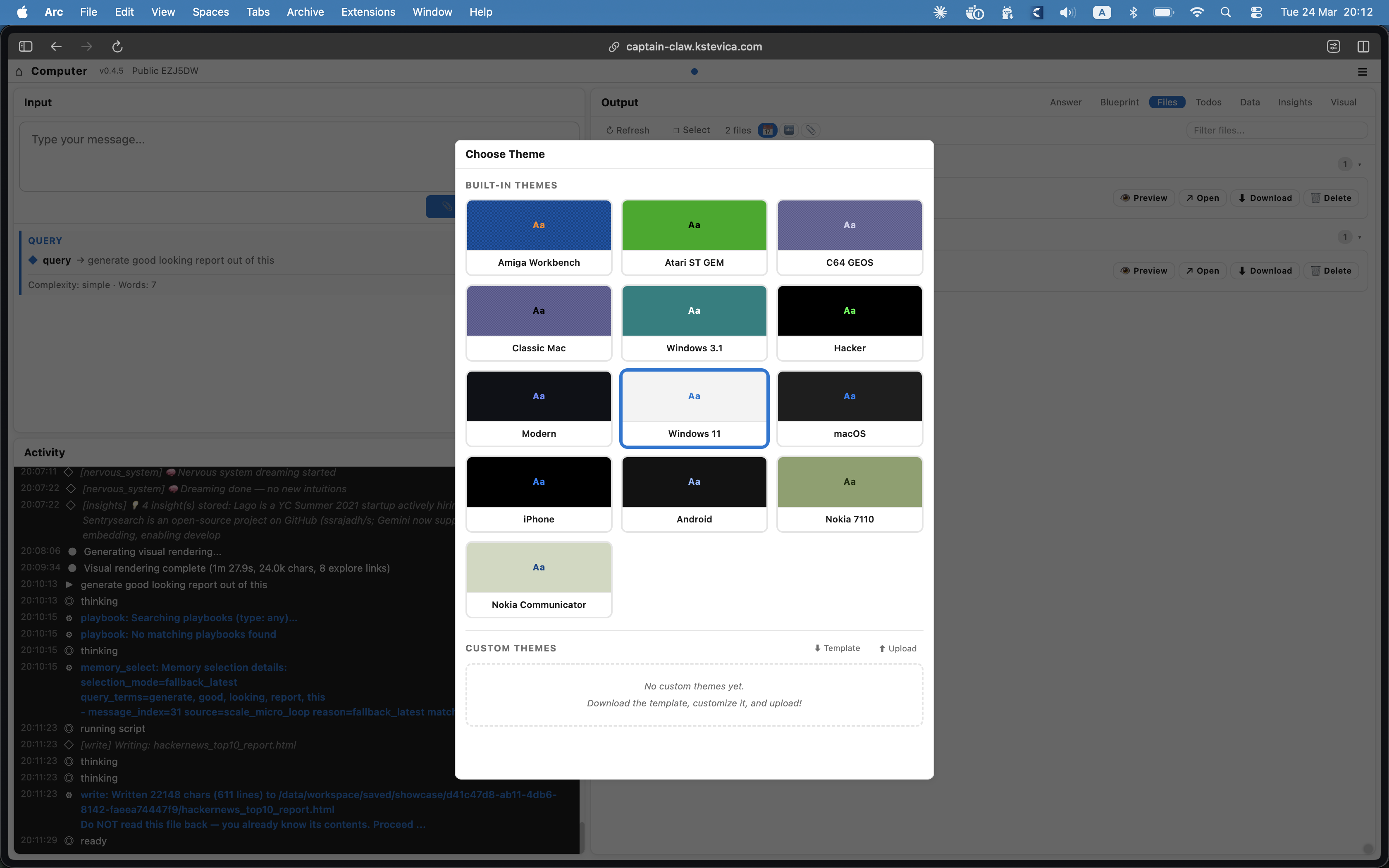Click Upload for custom themes
This screenshot has width=1389, height=868.
pyautogui.click(x=898, y=648)
